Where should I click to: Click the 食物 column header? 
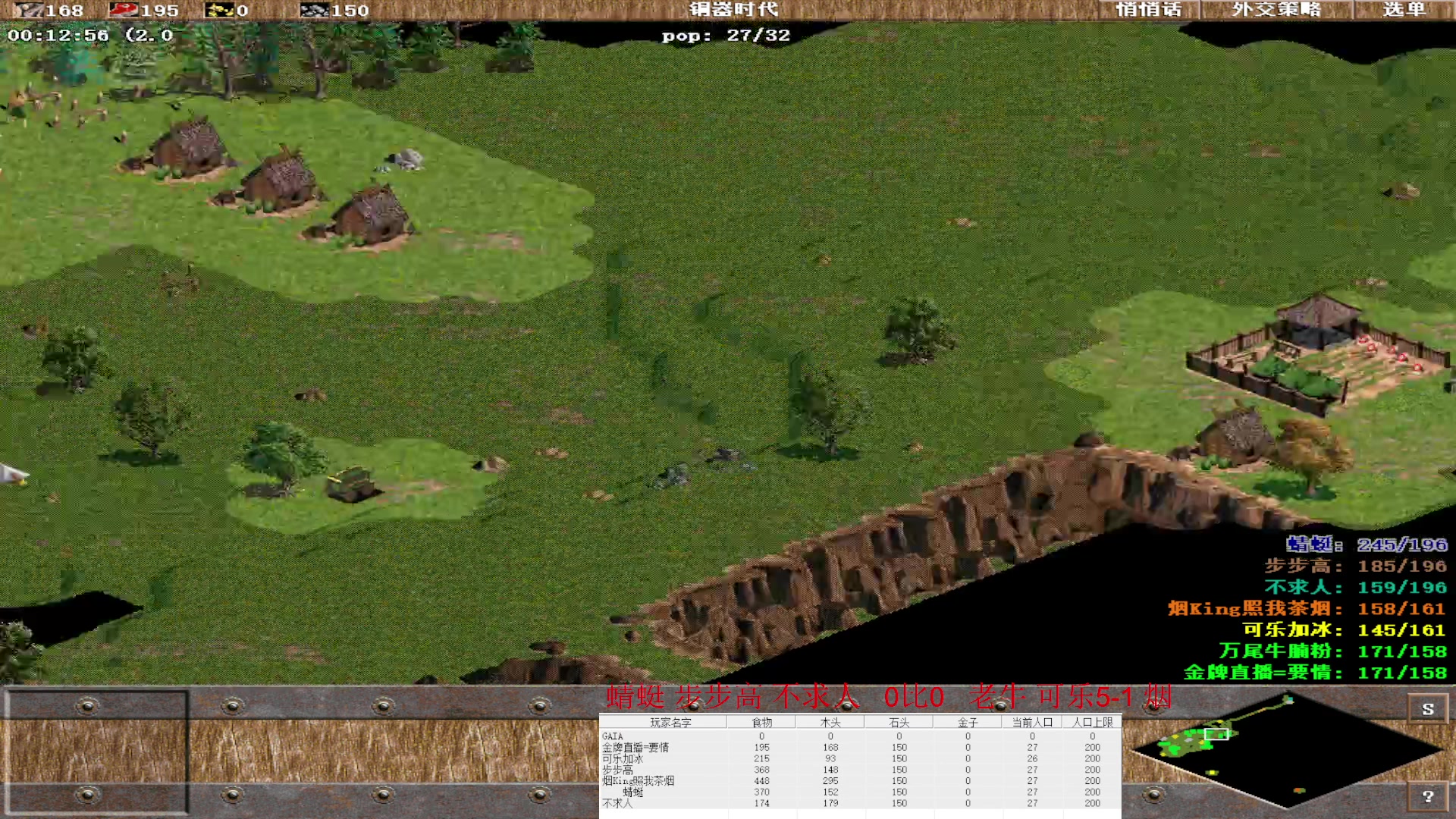tap(762, 723)
